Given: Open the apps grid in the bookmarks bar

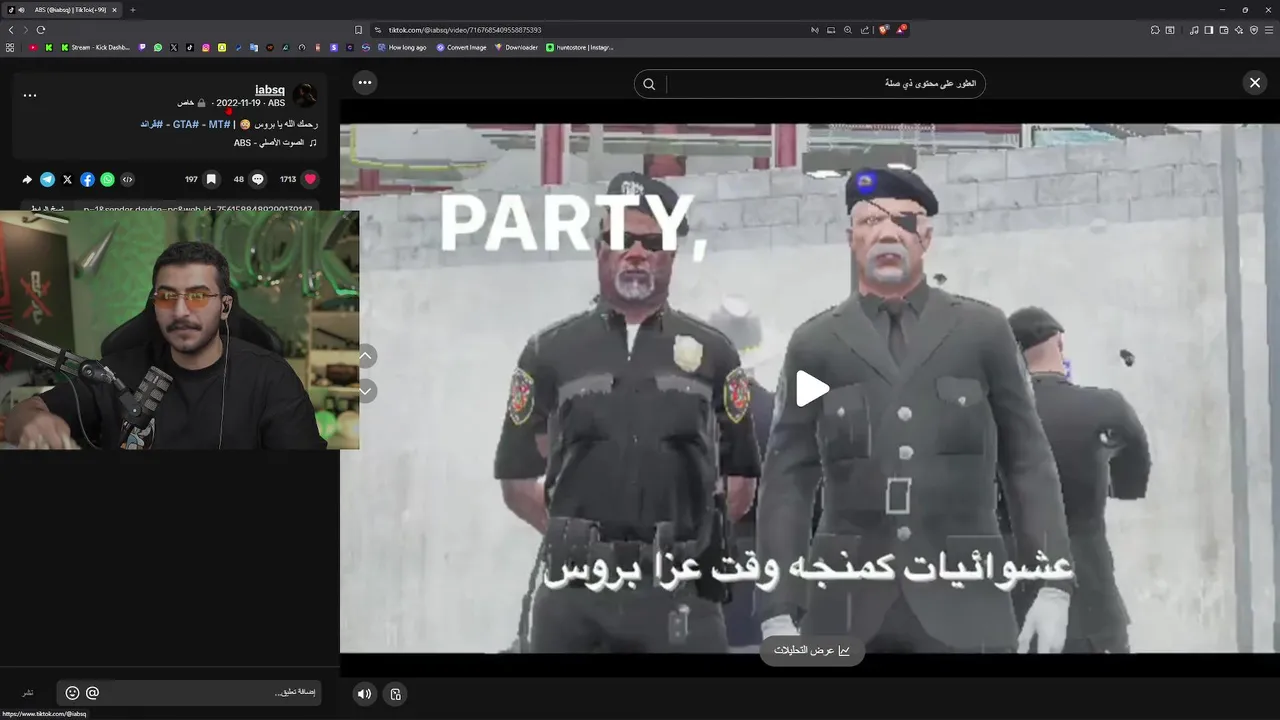Looking at the screenshot, I should pos(10,47).
